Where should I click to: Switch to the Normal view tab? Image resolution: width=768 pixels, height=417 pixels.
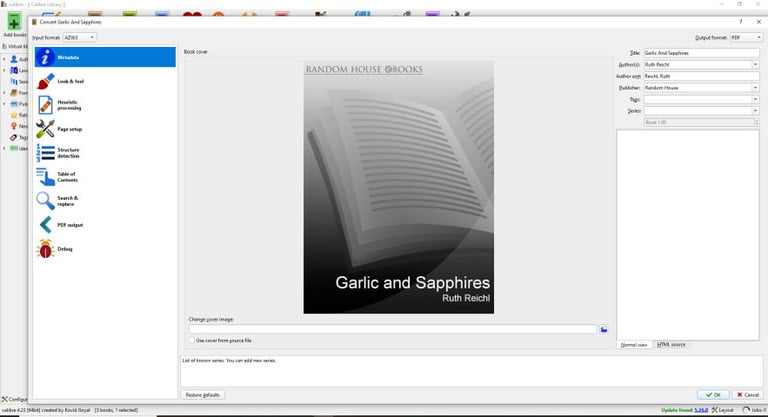634,344
